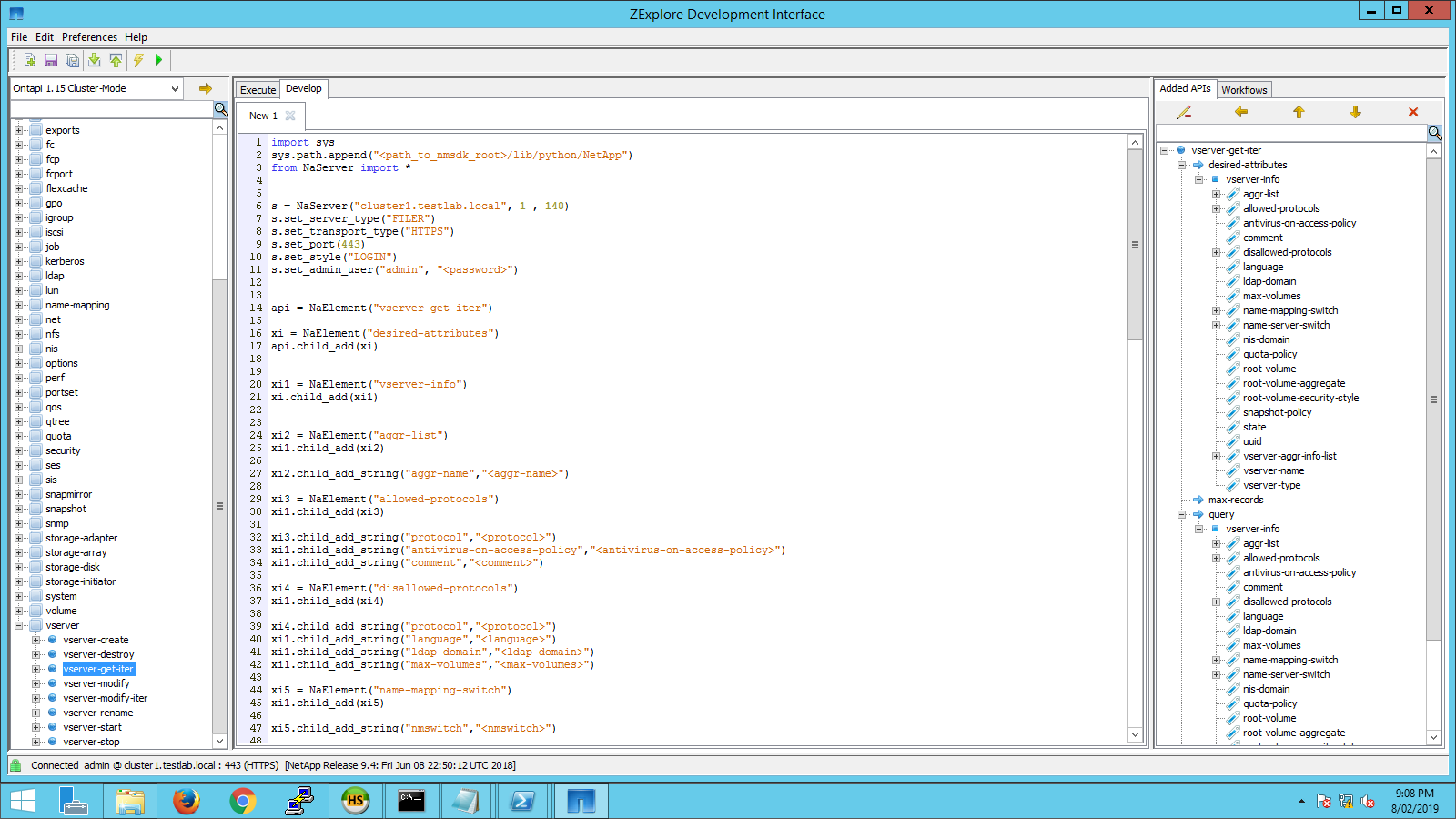Click the yellow up arrow in Added APIs
The width and height of the screenshot is (1456, 819).
[x=1299, y=112]
